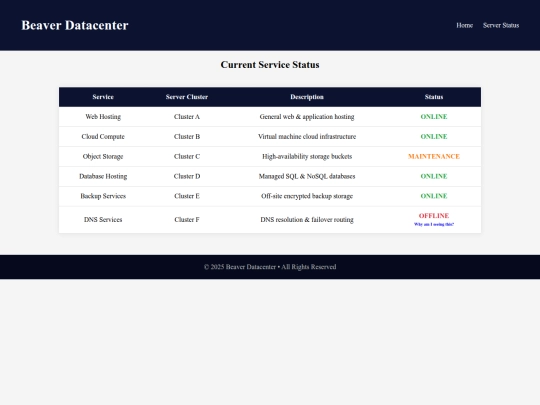Click the 'Why am I seeing this?' link
The width and height of the screenshot is (540, 405).
[x=434, y=224]
